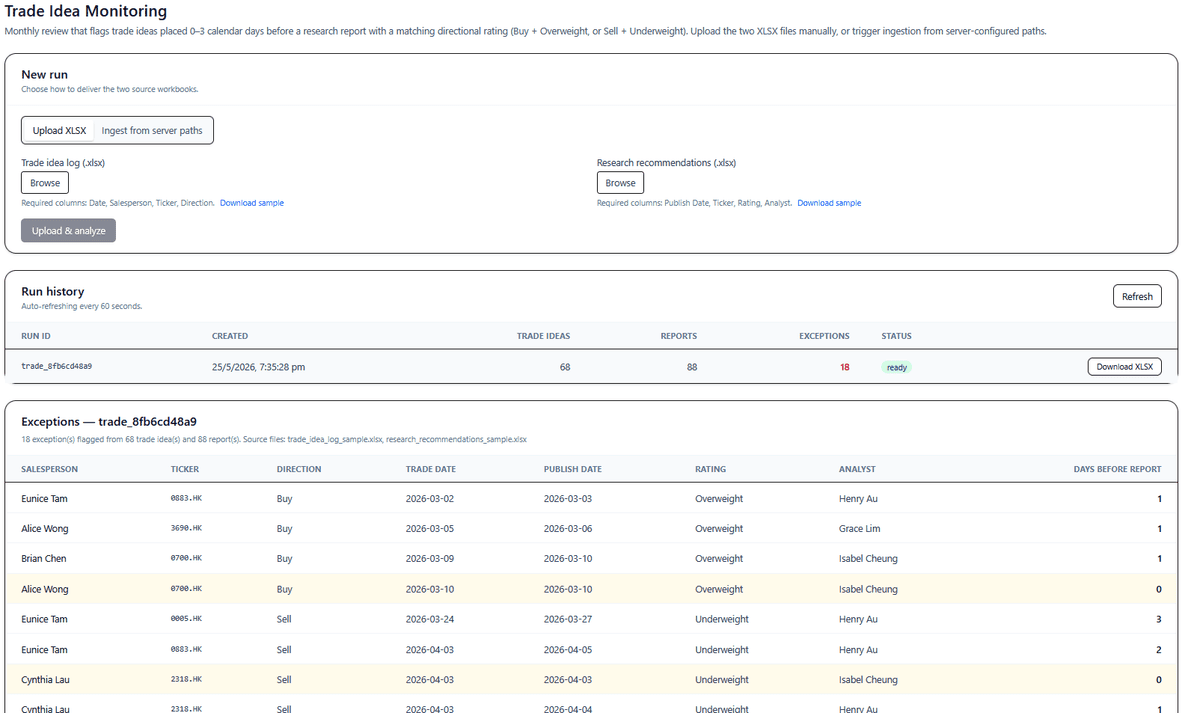Click the Analyst column header
The width and height of the screenshot is (1200, 713).
click(857, 469)
